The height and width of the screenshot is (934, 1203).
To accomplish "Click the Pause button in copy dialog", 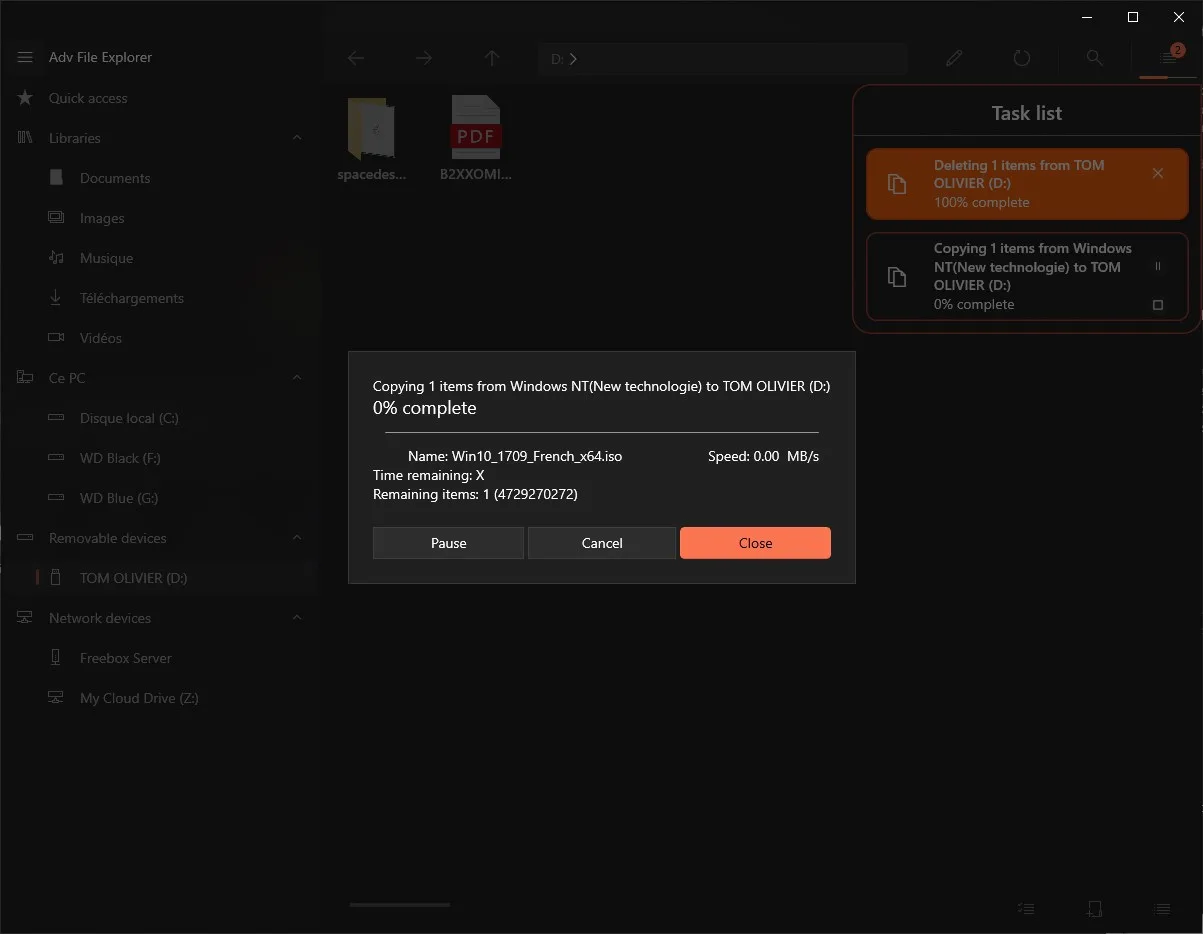I will (448, 543).
